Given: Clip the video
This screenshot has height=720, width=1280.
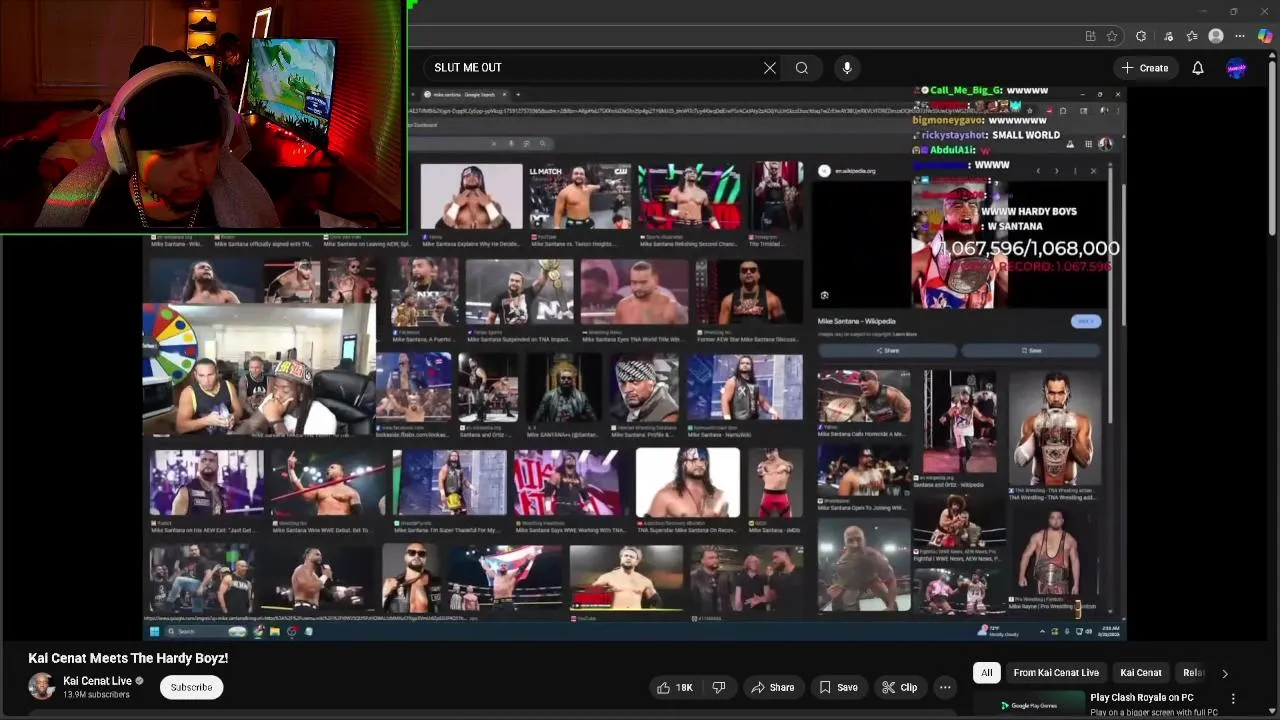Looking at the screenshot, I should point(899,687).
